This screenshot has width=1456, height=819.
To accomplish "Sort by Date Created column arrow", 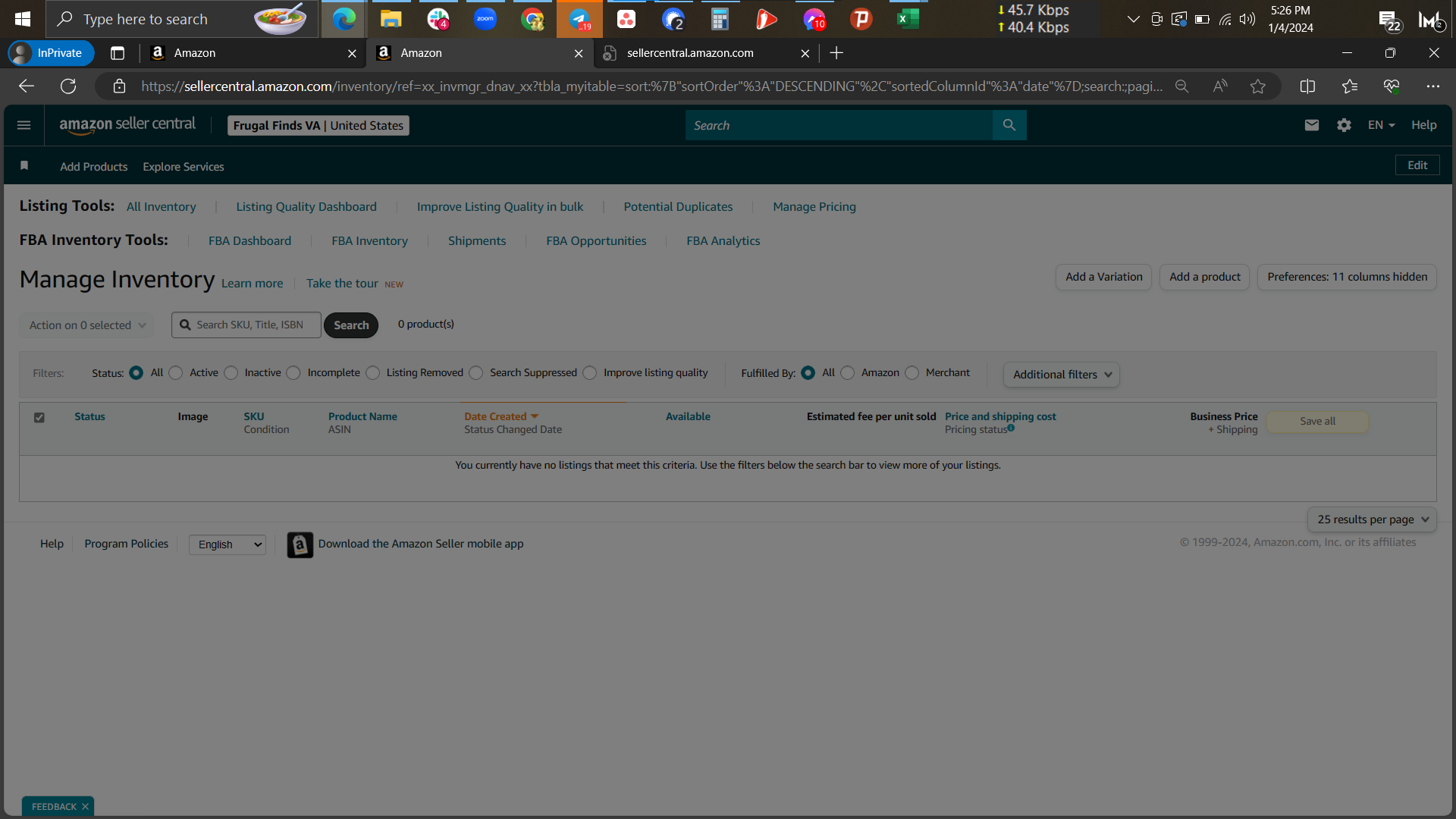I will (x=535, y=416).
